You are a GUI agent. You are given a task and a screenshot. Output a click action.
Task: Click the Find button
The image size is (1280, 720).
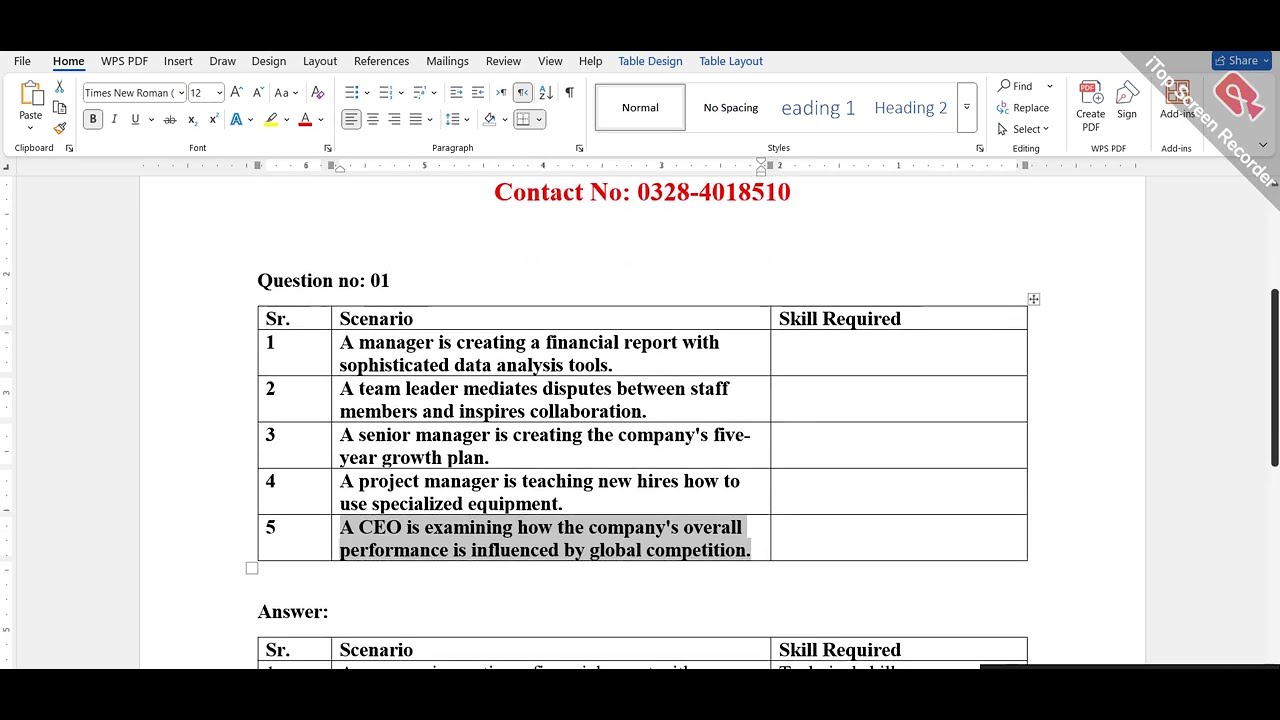point(1015,86)
